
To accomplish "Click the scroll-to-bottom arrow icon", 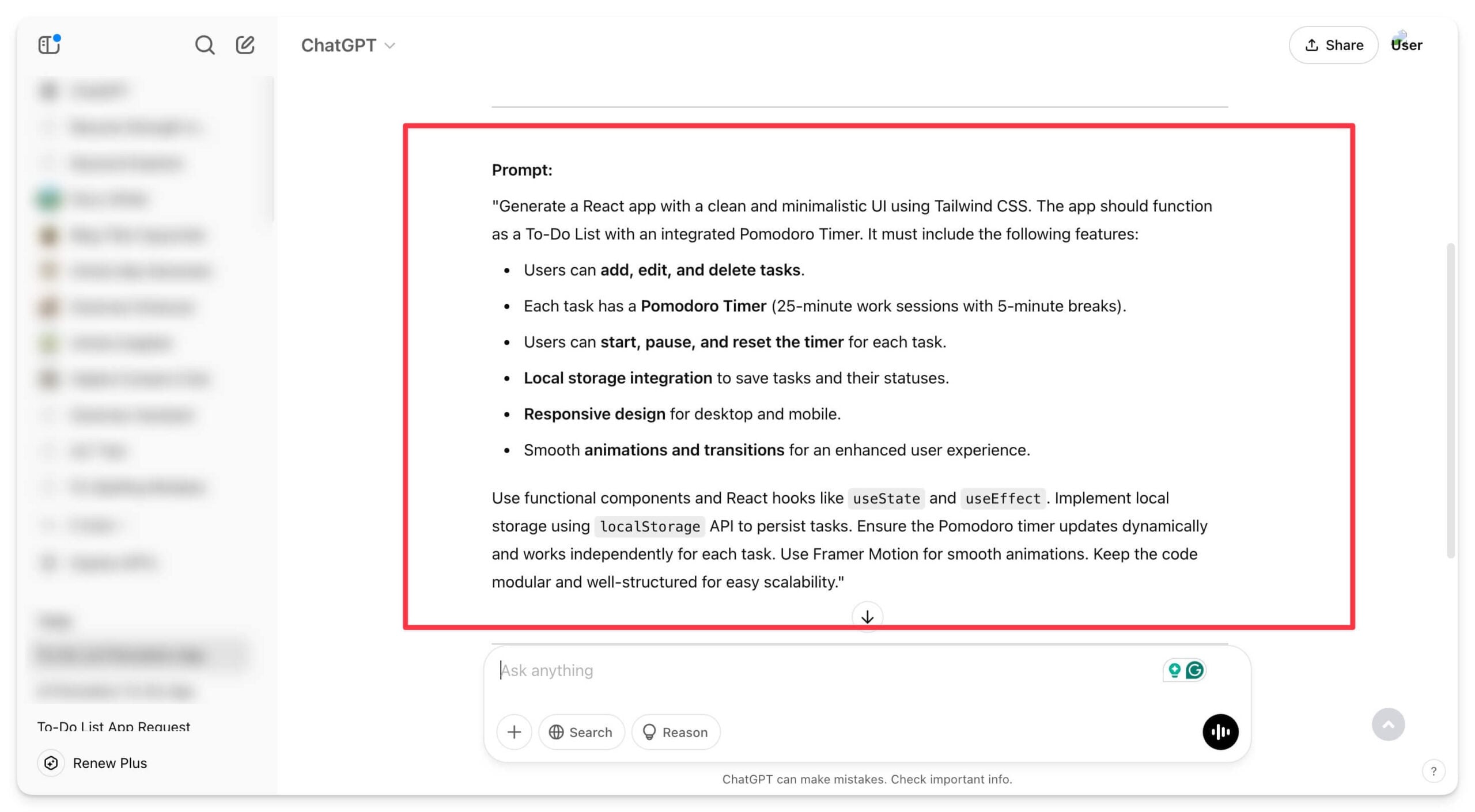I will [x=867, y=617].
